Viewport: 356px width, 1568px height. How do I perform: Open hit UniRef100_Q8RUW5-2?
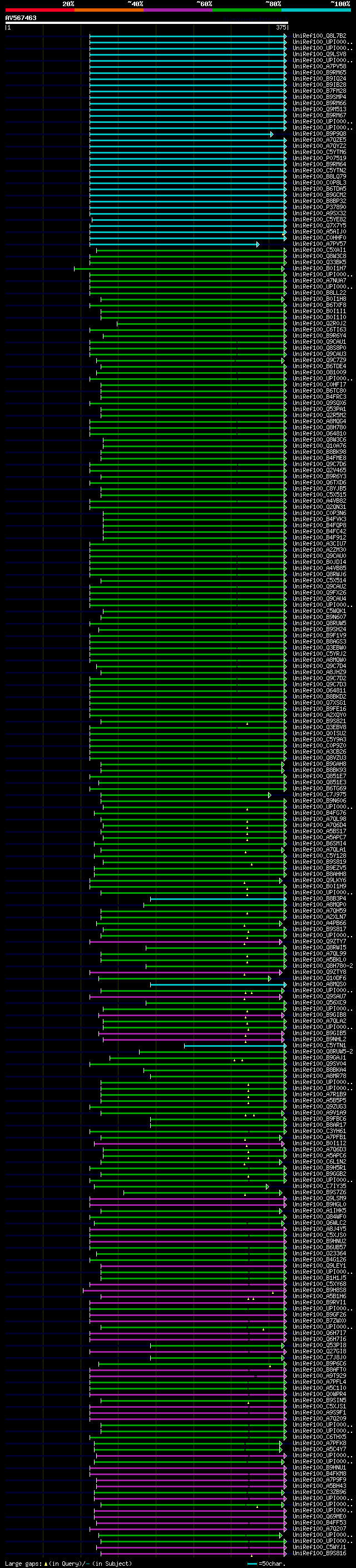pos(323,1051)
